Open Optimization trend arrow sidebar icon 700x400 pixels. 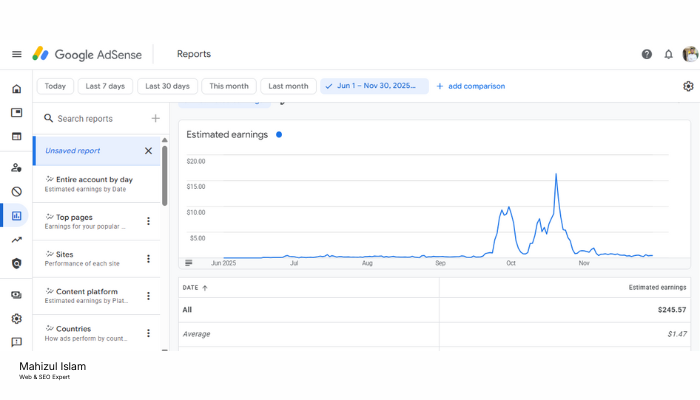point(17,240)
